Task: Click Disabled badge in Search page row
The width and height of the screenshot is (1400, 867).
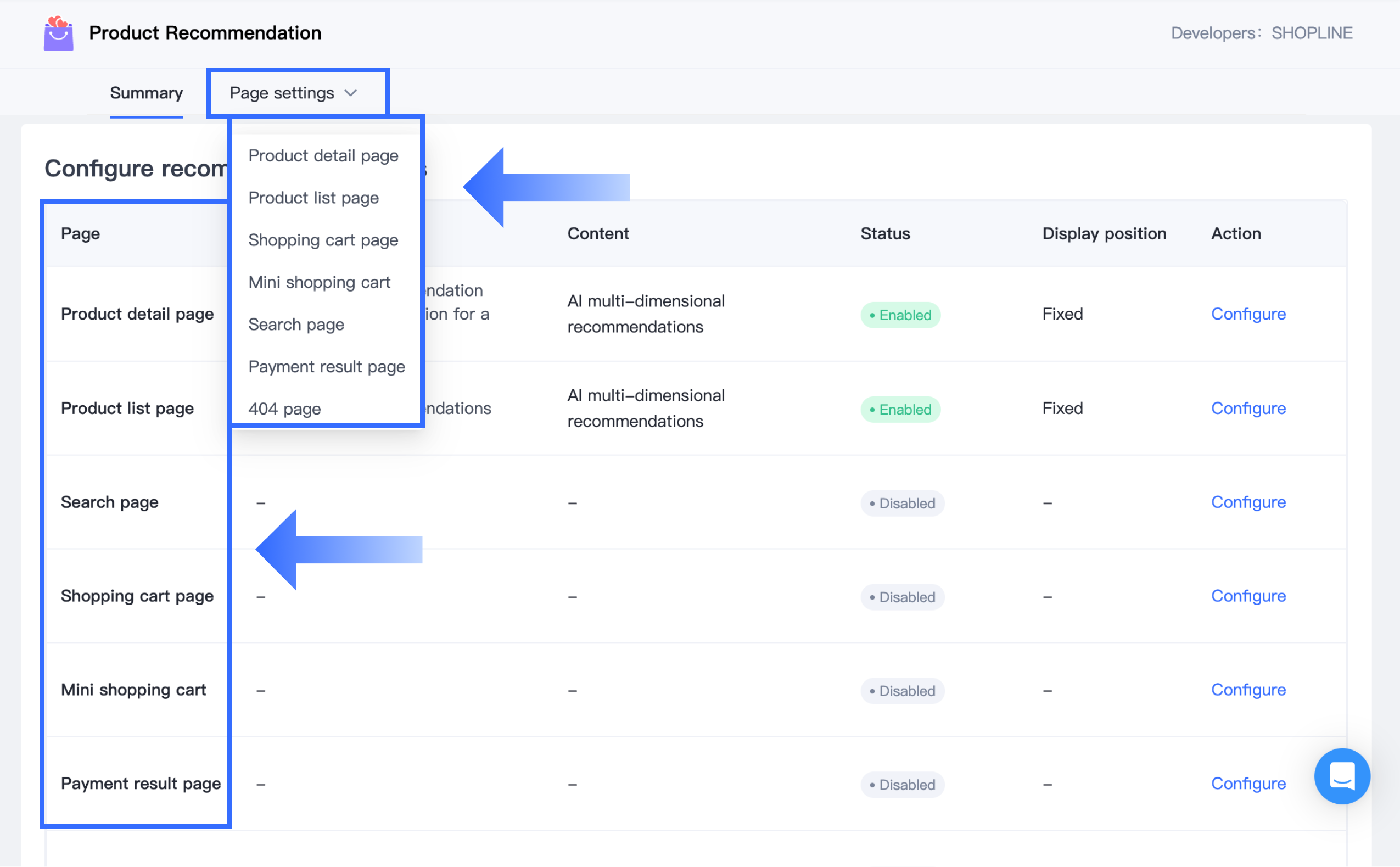Action: [903, 504]
